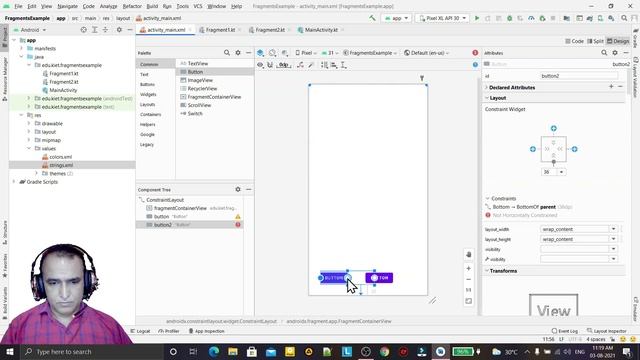Open Component Tree settings gear
The height and width of the screenshot is (360, 640).
click(x=238, y=189)
